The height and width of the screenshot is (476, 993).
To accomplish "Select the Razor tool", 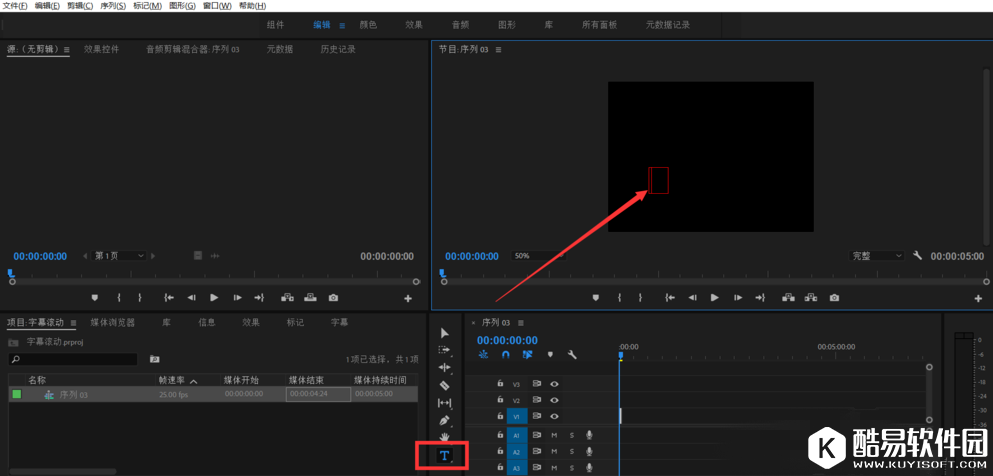I will tap(445, 385).
